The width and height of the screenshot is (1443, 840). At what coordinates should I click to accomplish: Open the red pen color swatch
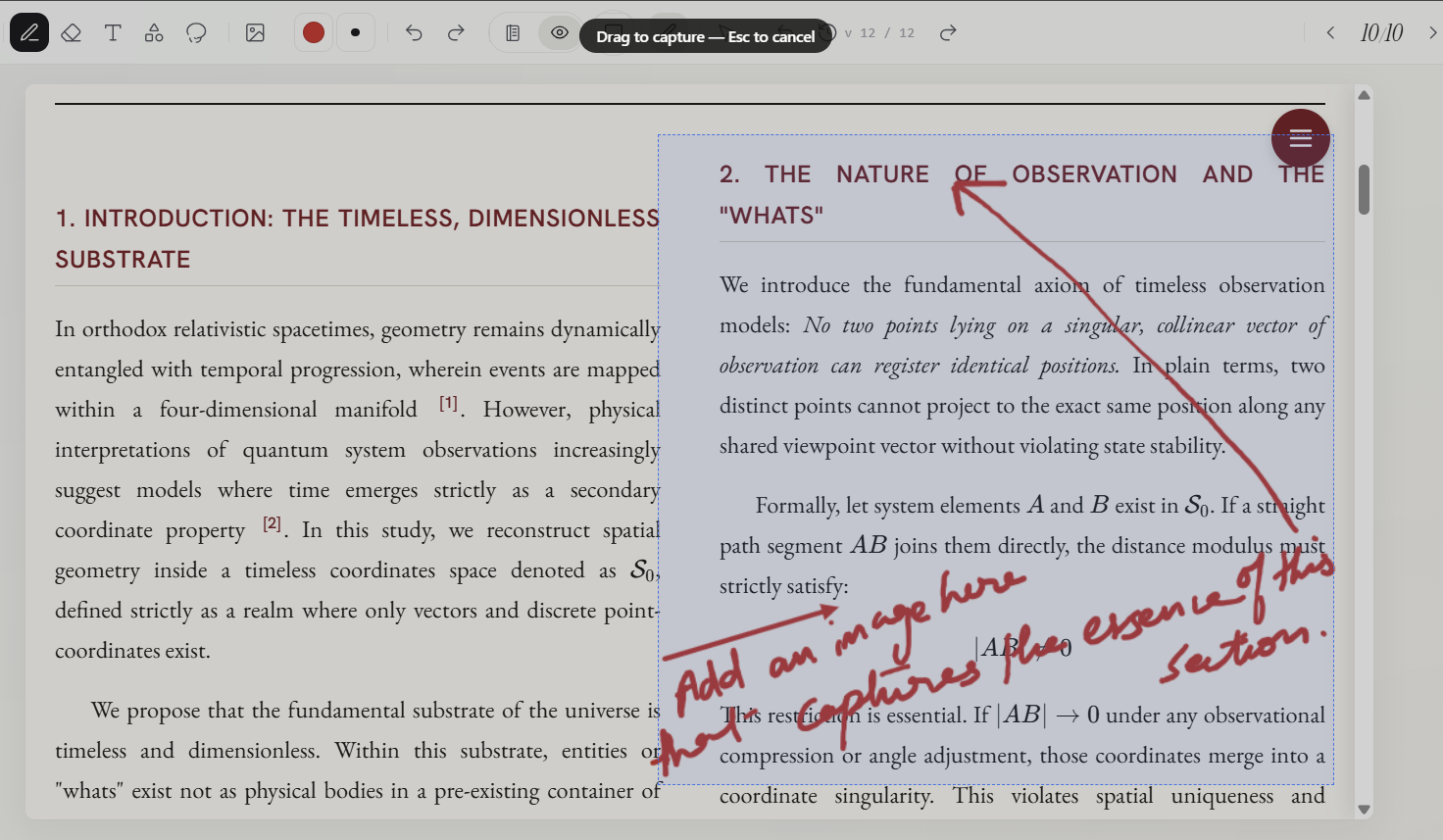pyautogui.click(x=314, y=33)
